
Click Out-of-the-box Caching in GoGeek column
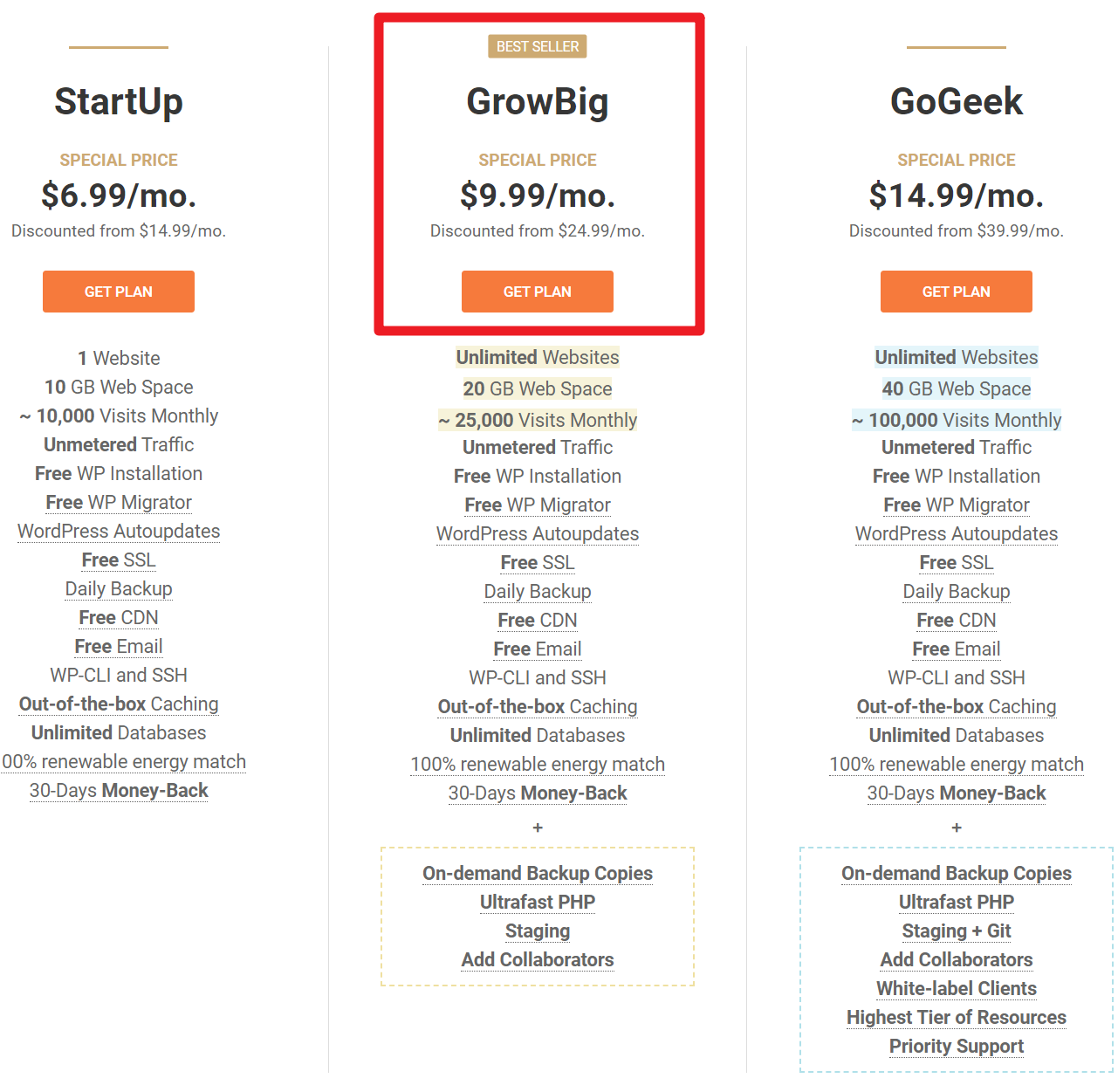(x=957, y=707)
